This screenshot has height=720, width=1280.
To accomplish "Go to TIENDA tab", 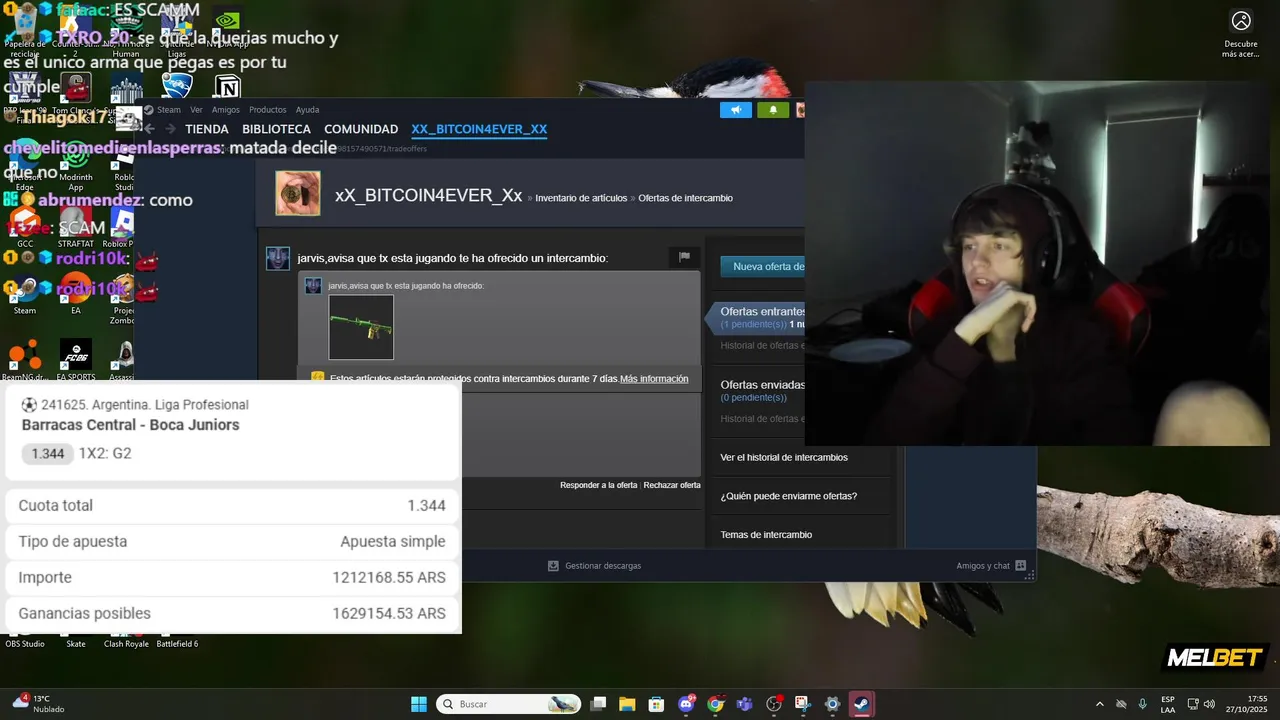I will click(207, 129).
